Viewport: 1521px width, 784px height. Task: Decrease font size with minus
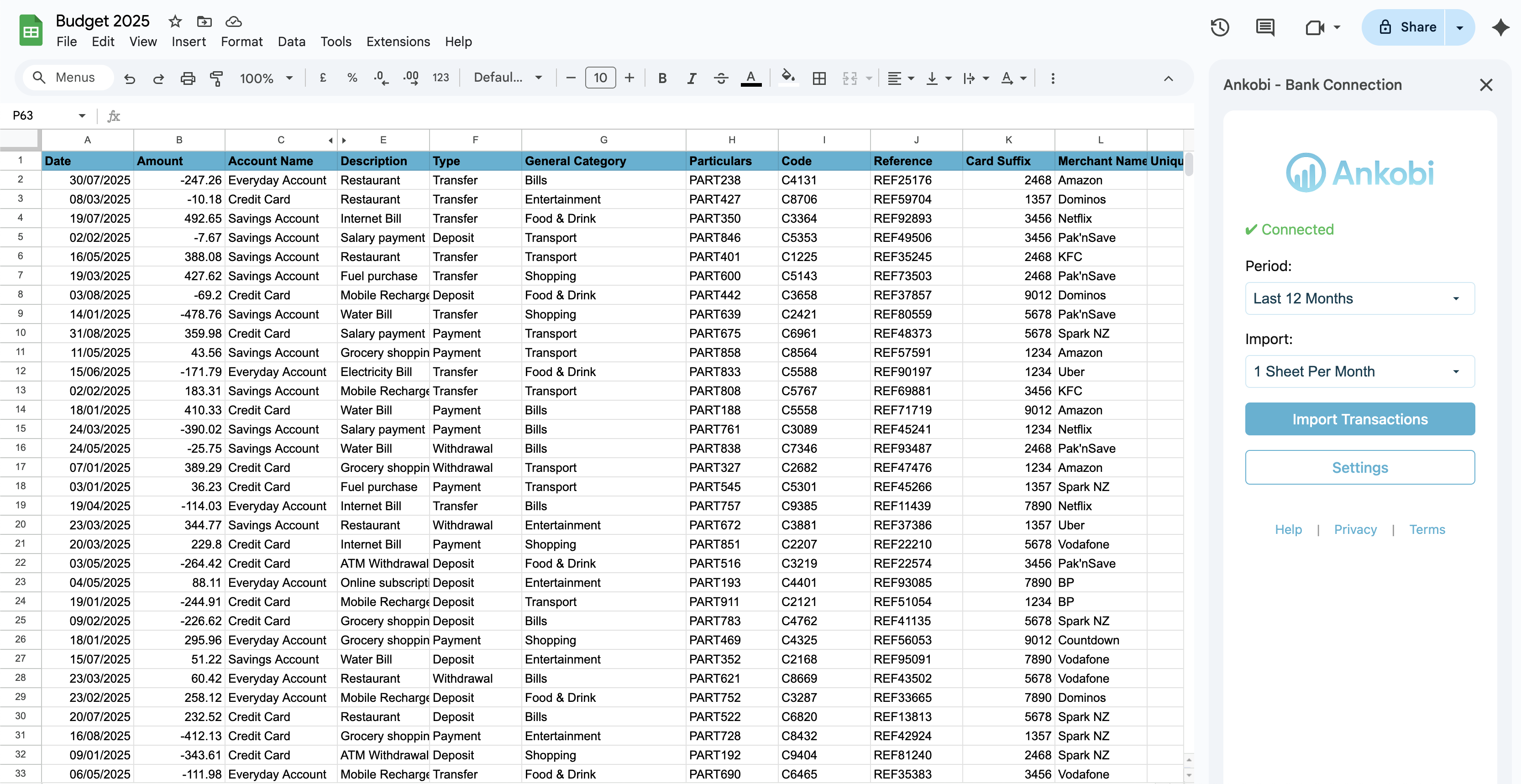click(x=571, y=77)
